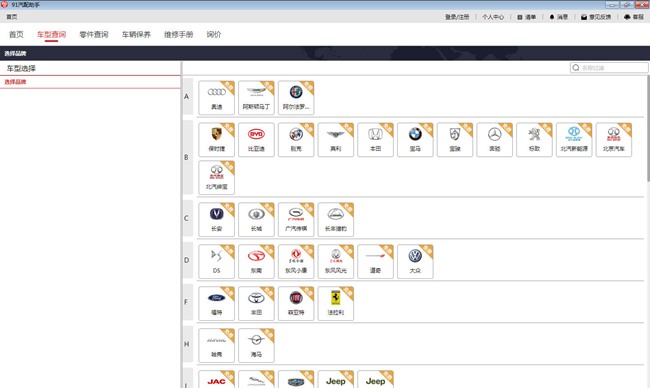Select the Haima (海马) brand

(x=256, y=345)
